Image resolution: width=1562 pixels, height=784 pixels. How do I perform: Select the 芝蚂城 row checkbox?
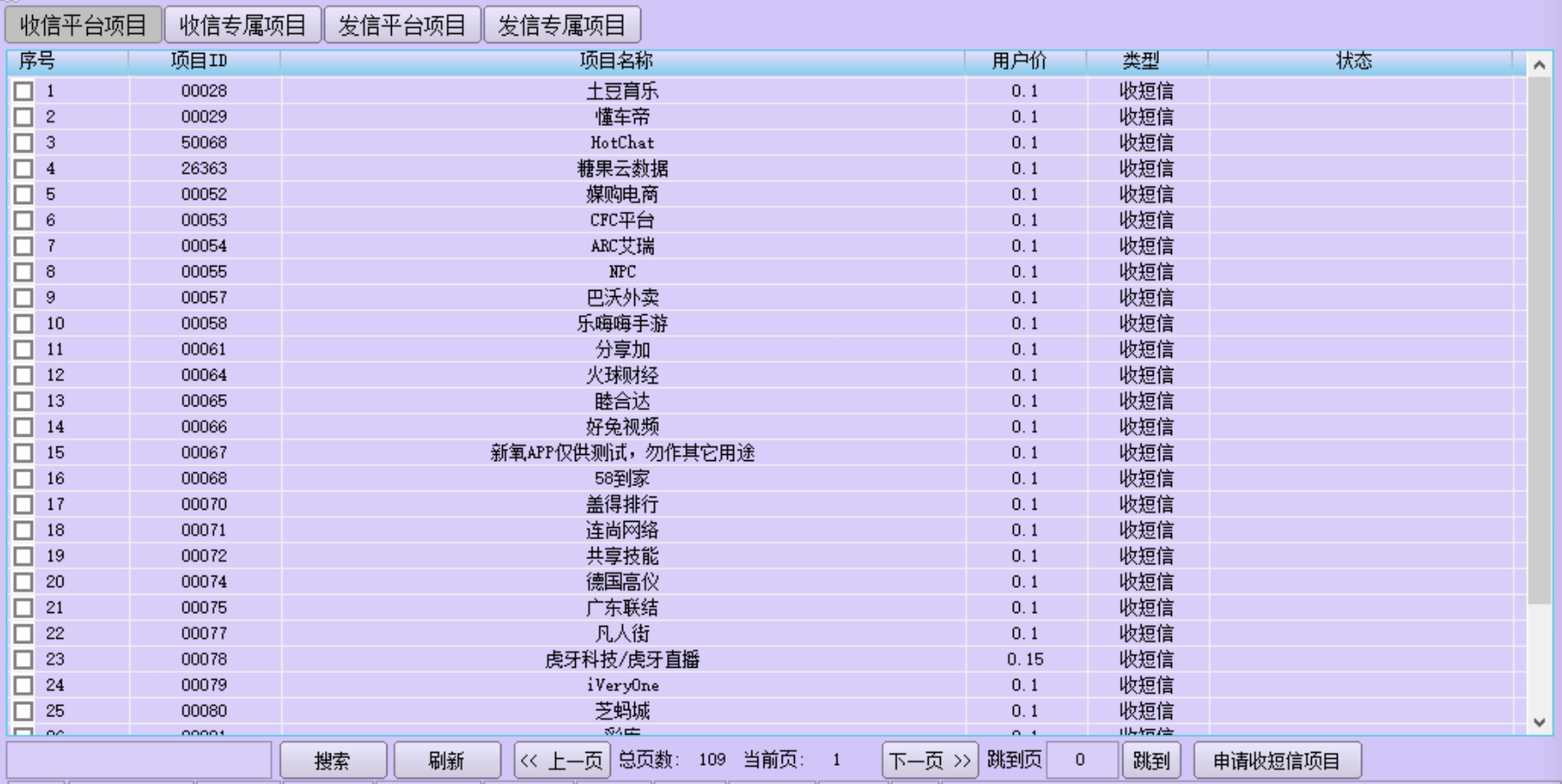click(23, 712)
